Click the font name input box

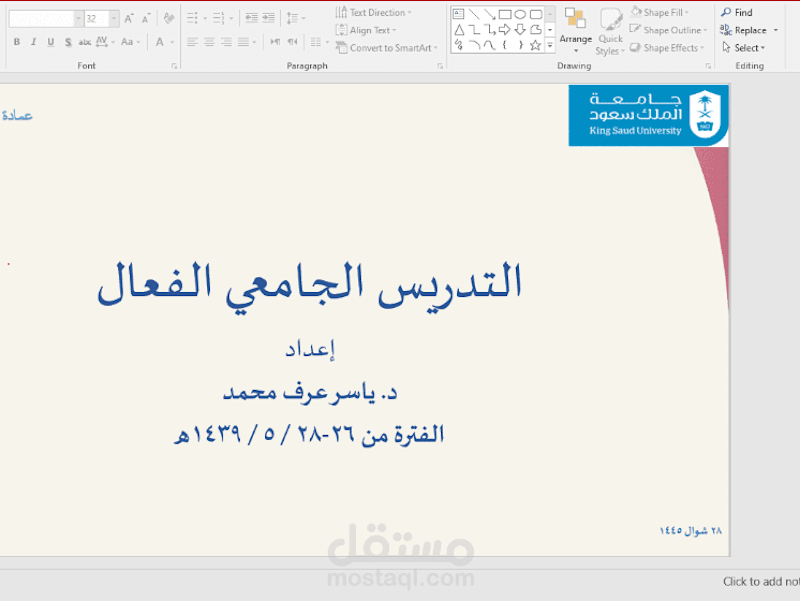42,19
